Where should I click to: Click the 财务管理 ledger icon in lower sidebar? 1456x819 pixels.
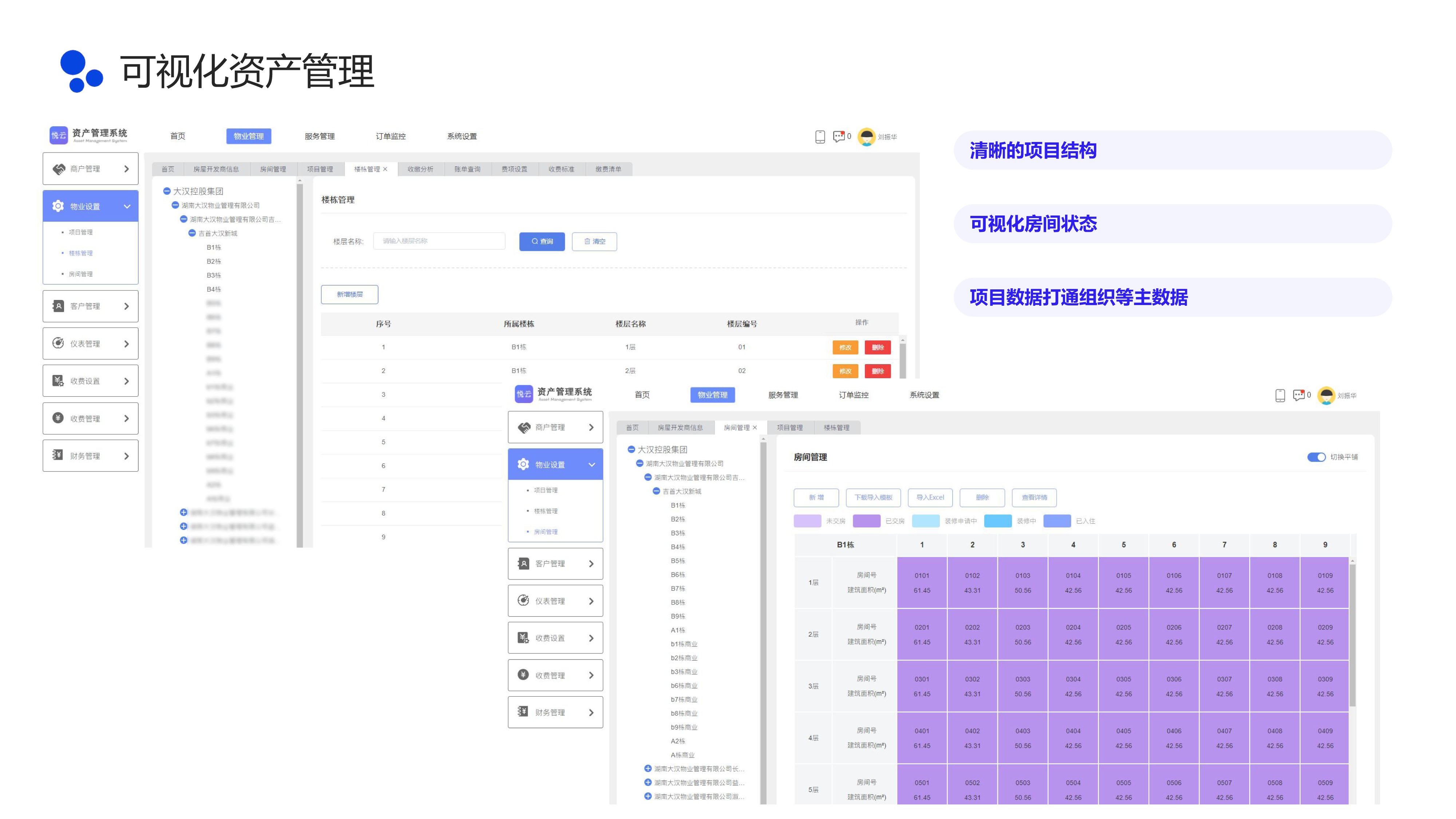[x=523, y=712]
